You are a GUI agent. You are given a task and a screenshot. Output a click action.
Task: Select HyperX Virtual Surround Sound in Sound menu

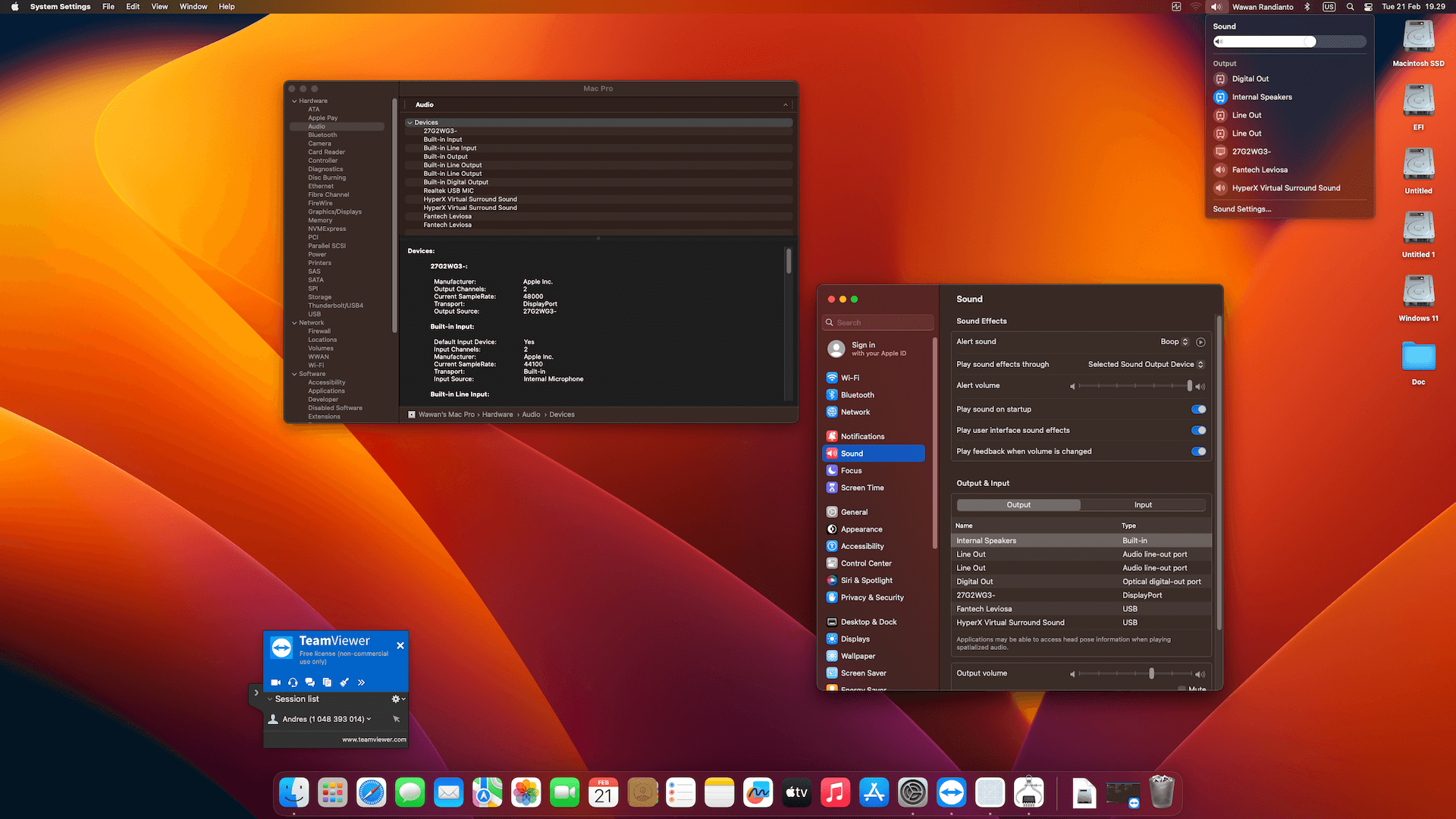(1289, 188)
